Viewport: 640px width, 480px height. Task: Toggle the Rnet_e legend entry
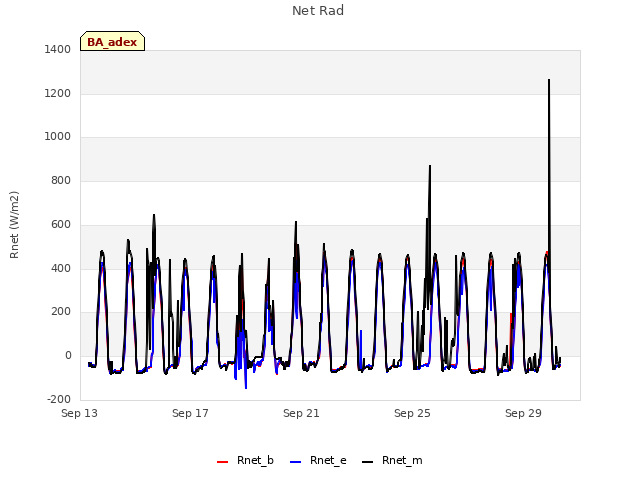[318, 461]
